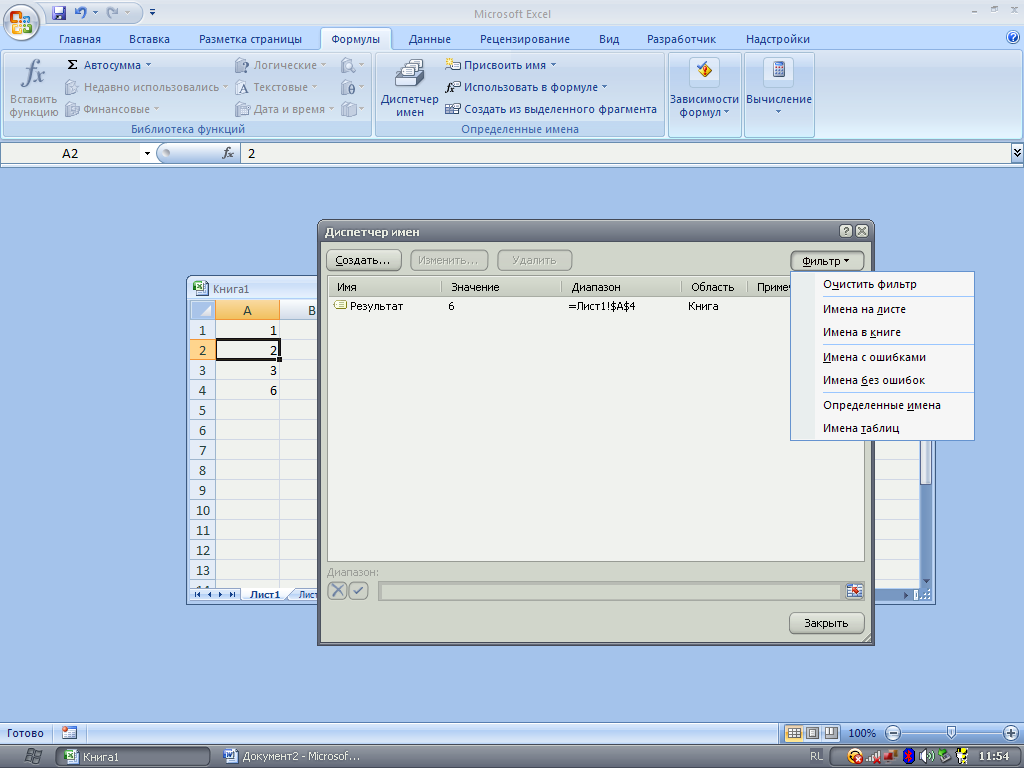
Task: Click the Select All corner of Книга1
Action: click(x=202, y=310)
